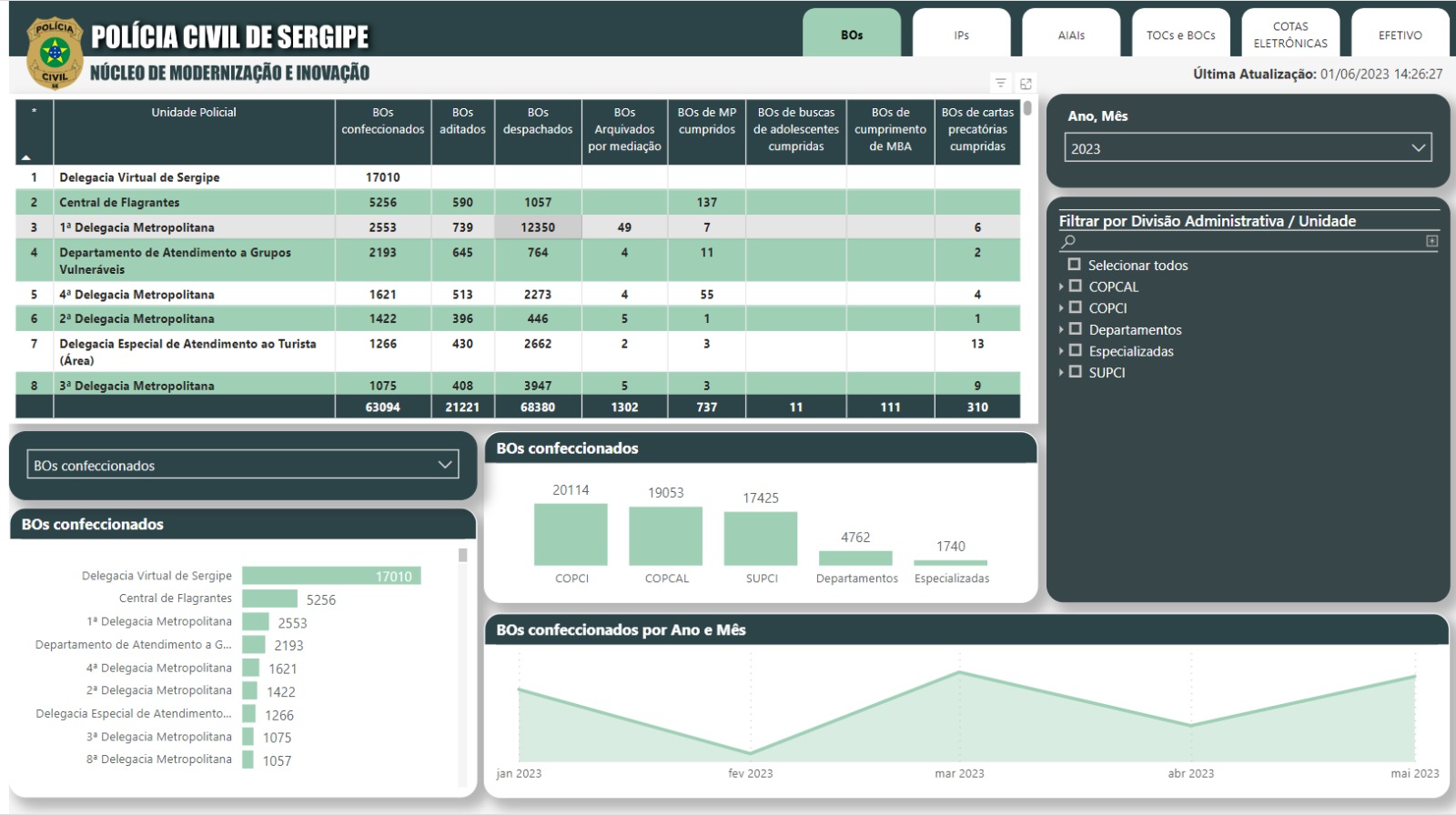Click the COPCI bar in the chart
1456x815 pixels.
(x=571, y=535)
